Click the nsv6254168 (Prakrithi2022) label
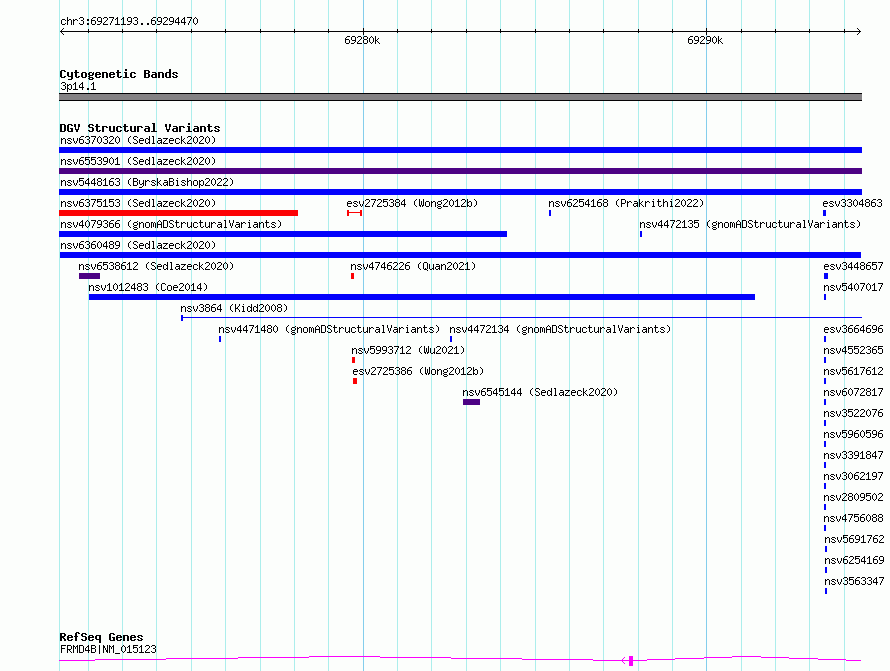890x671 pixels. click(x=626, y=203)
